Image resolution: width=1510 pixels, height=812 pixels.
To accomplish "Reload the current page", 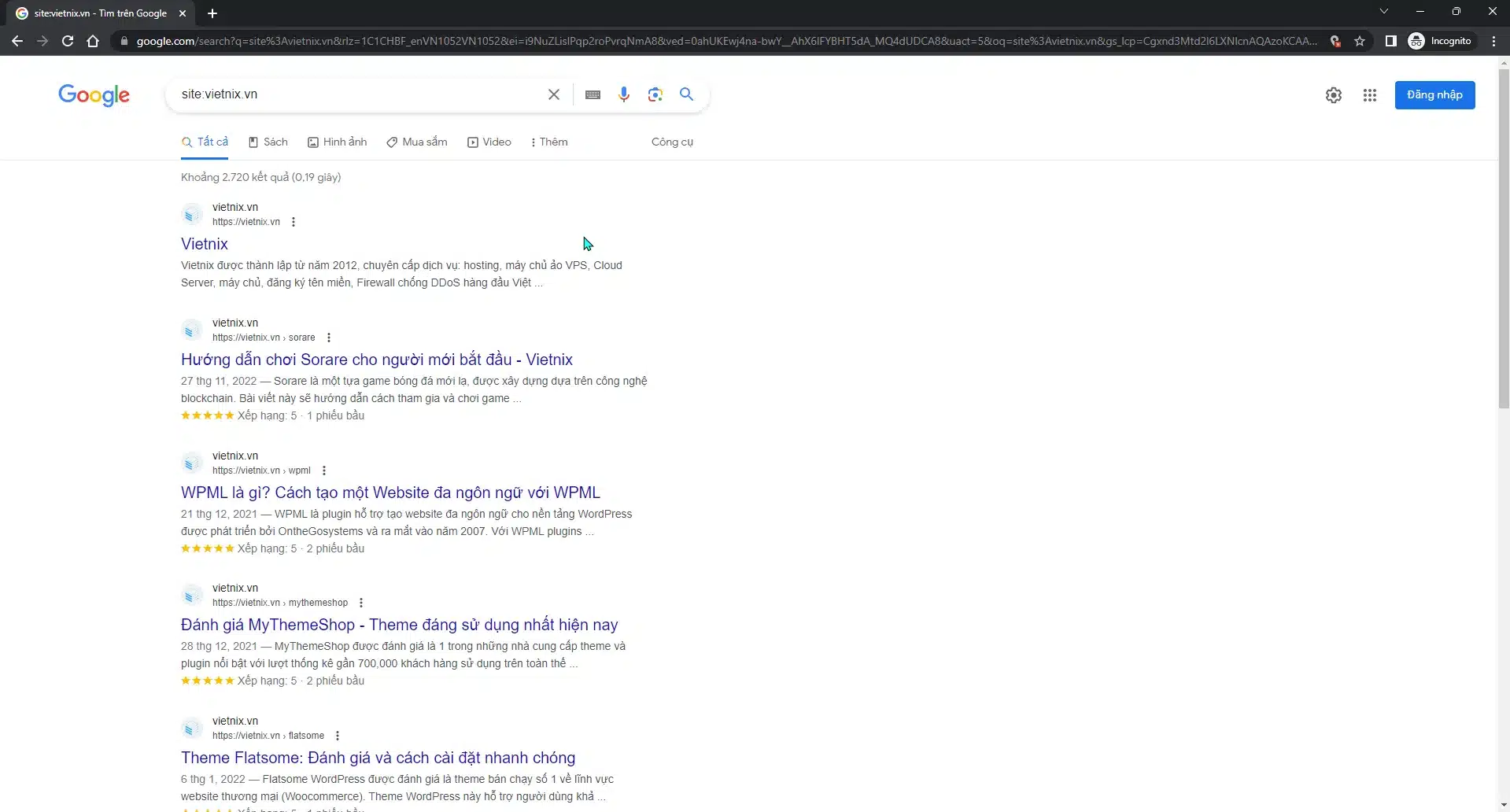I will click(68, 41).
